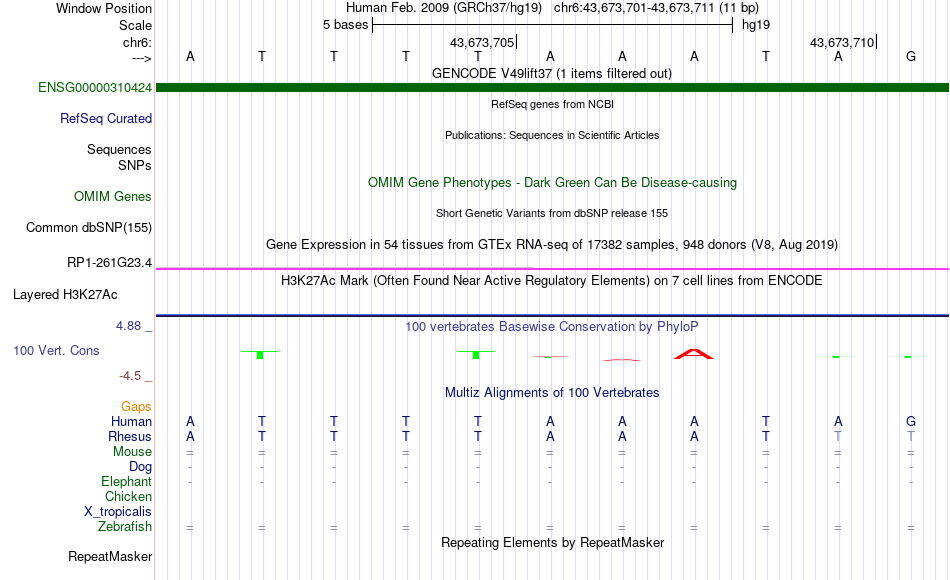
Task: Click the G base in Human row
Action: tap(911, 421)
